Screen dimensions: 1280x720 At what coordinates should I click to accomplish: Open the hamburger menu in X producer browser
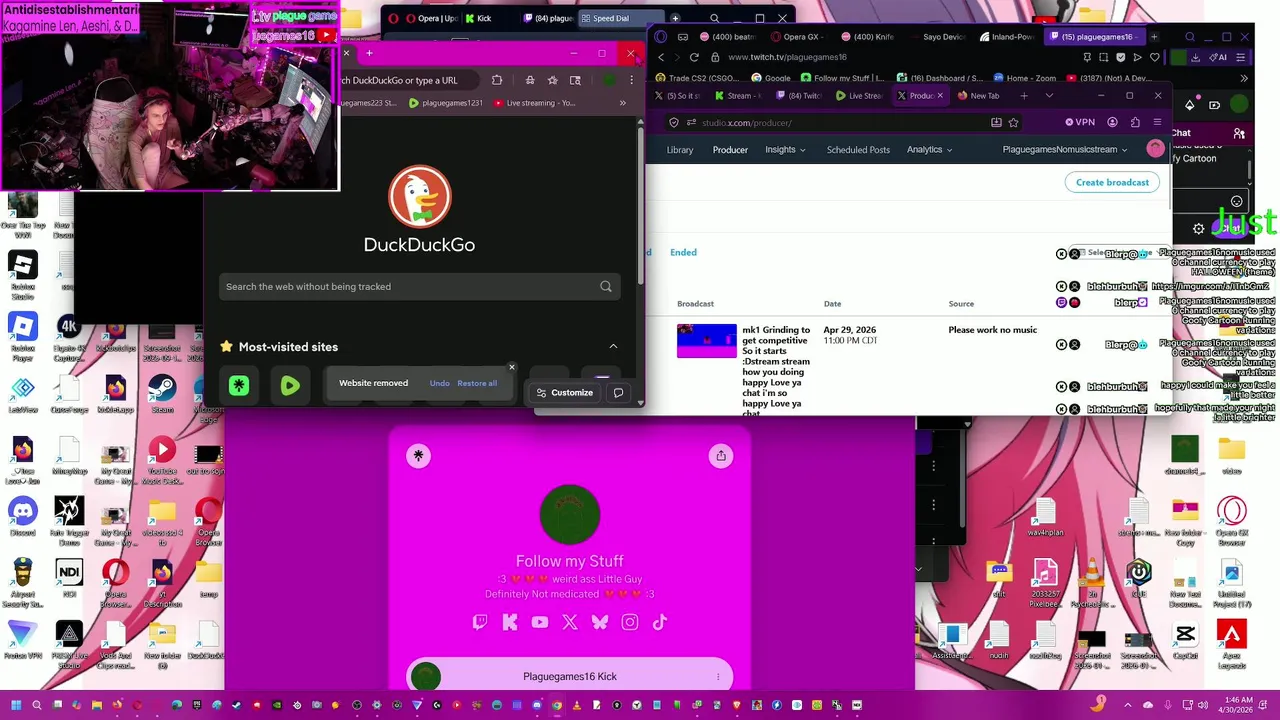pyautogui.click(x=1157, y=122)
